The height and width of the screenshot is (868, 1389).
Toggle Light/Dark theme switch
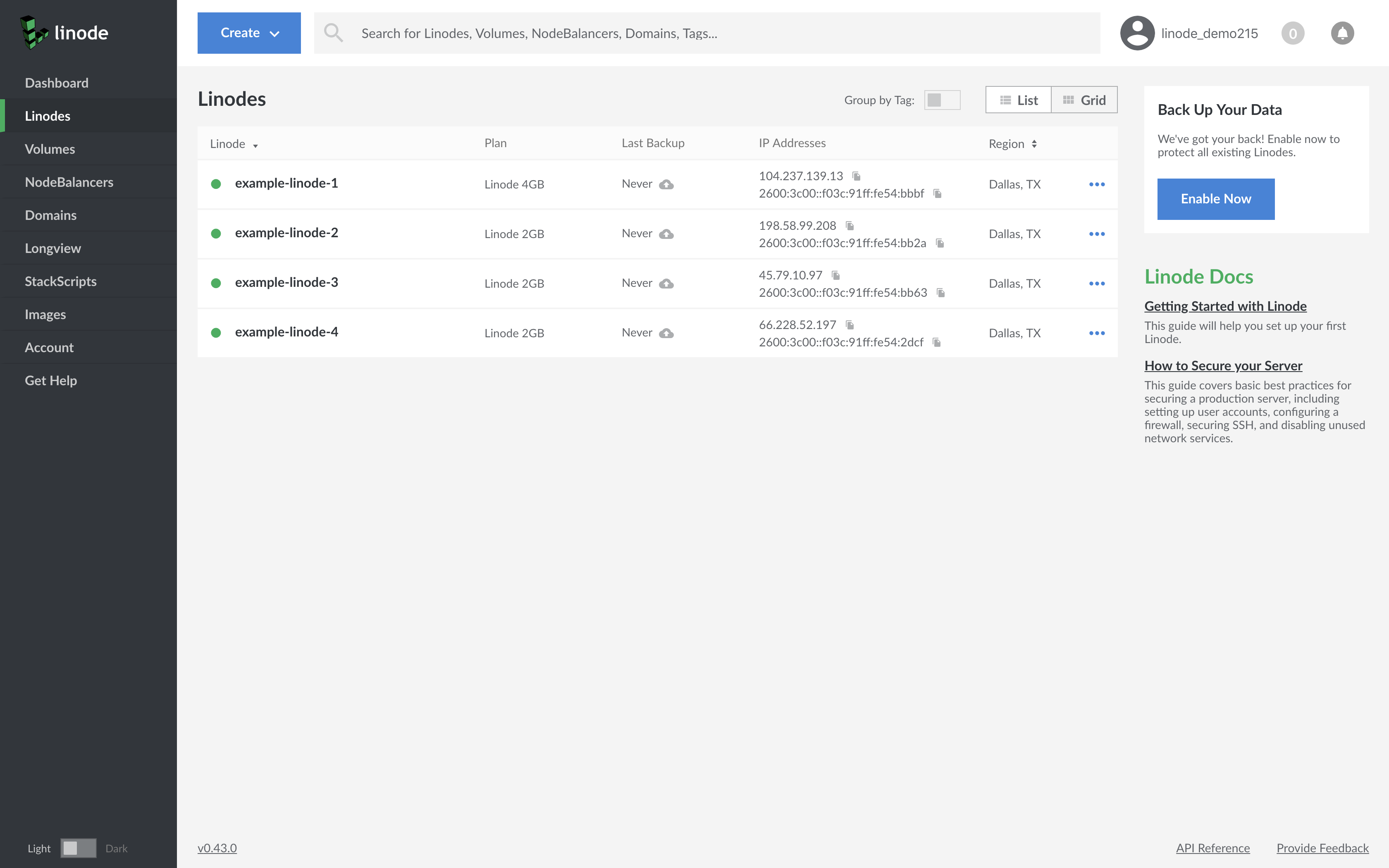click(x=78, y=848)
